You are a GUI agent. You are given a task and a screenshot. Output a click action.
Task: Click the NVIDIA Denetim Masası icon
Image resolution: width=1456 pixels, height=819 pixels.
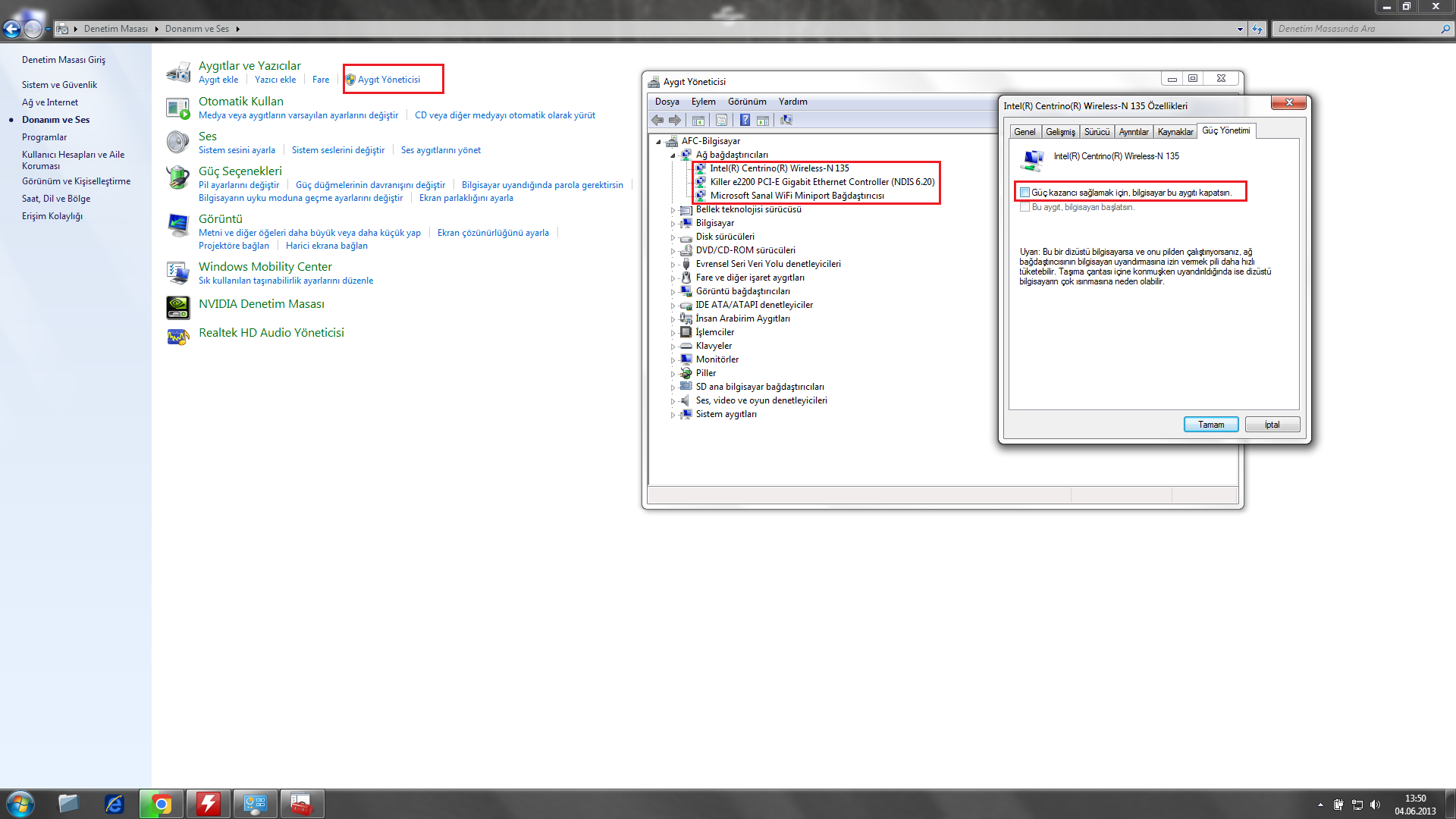point(178,307)
